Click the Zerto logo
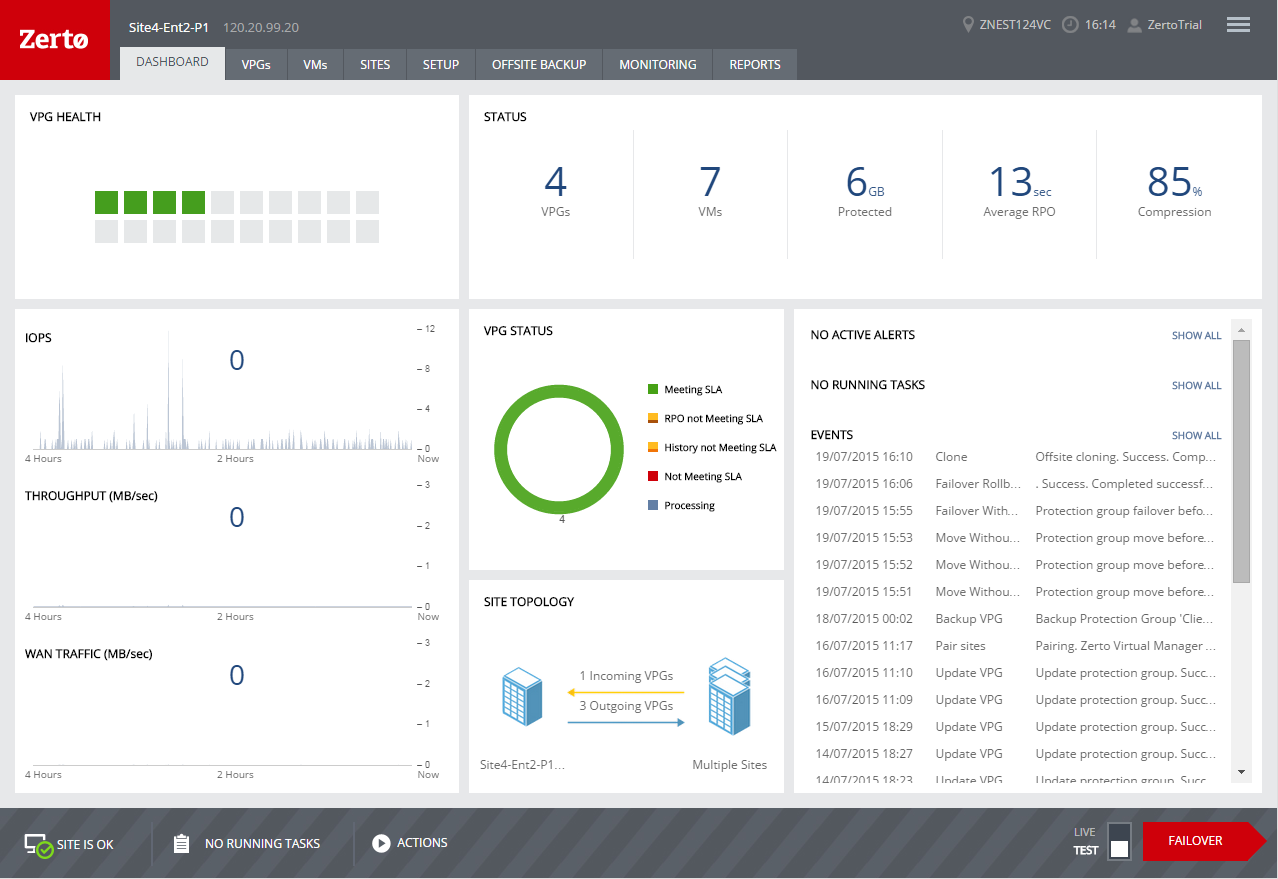 coord(55,40)
